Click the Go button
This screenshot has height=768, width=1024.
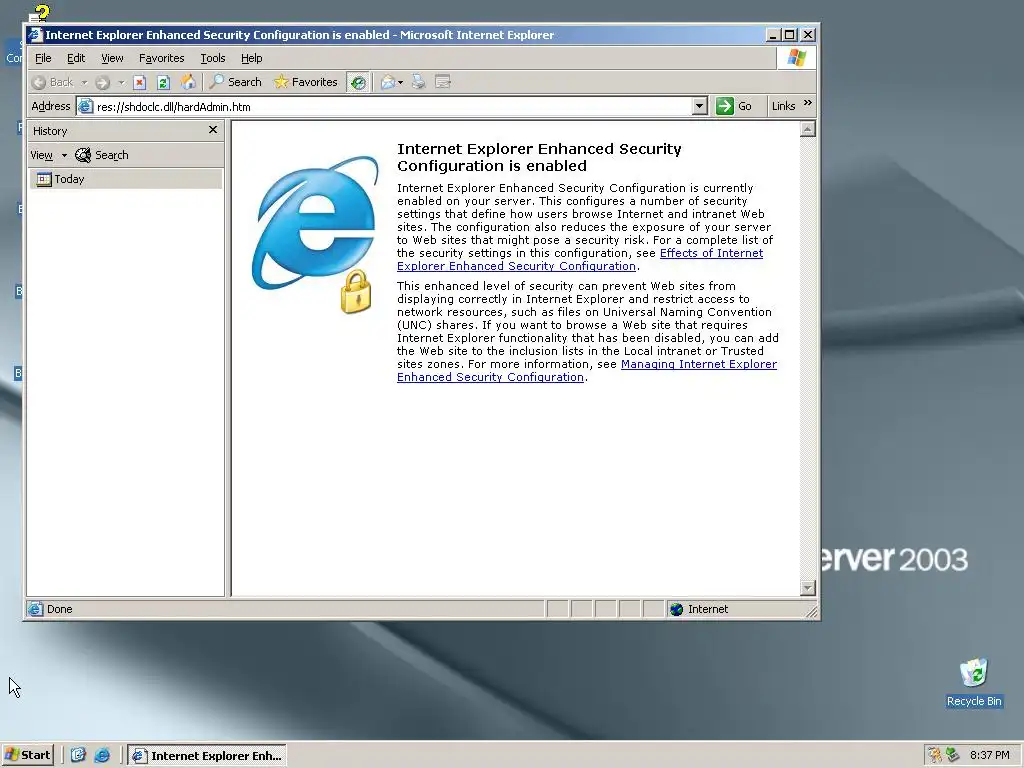coord(734,106)
